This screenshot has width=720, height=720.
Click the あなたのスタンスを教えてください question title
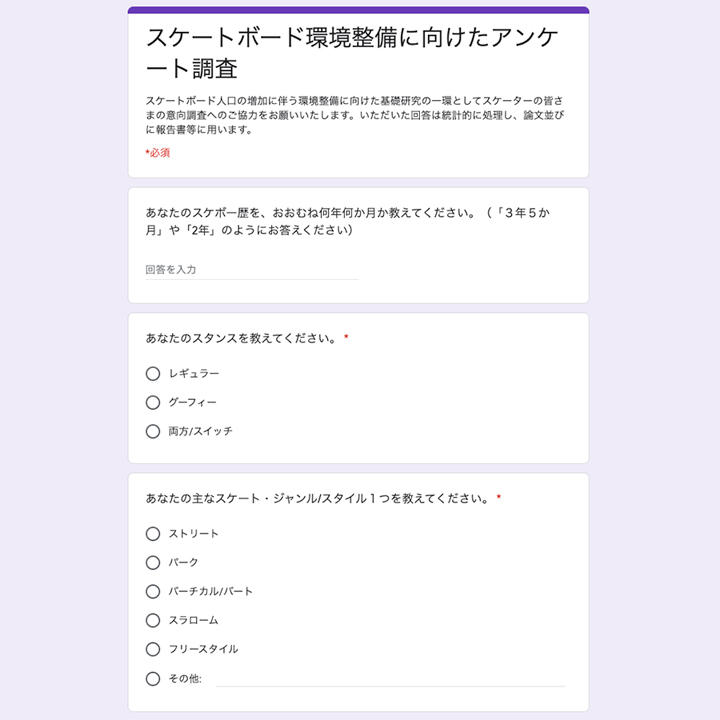point(241,338)
